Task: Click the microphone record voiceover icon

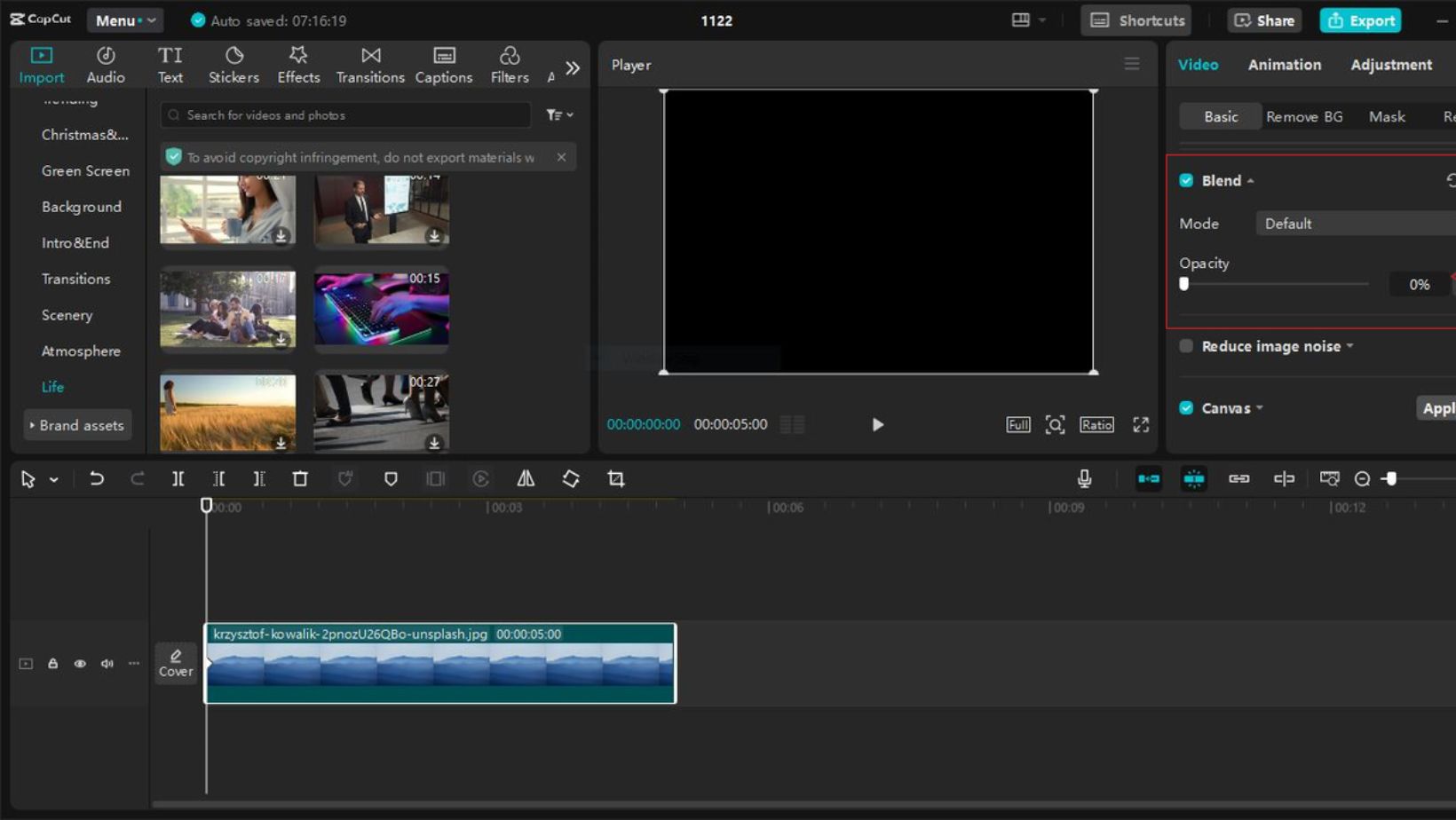Action: (1084, 479)
